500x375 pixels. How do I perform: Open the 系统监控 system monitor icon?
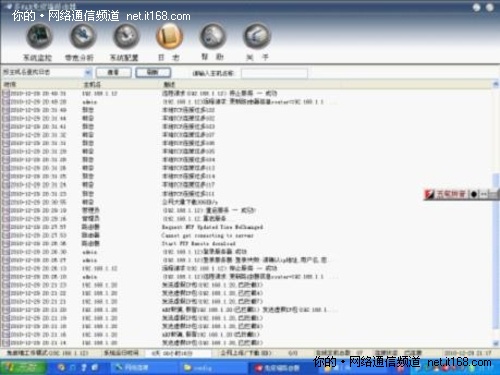tap(39, 36)
